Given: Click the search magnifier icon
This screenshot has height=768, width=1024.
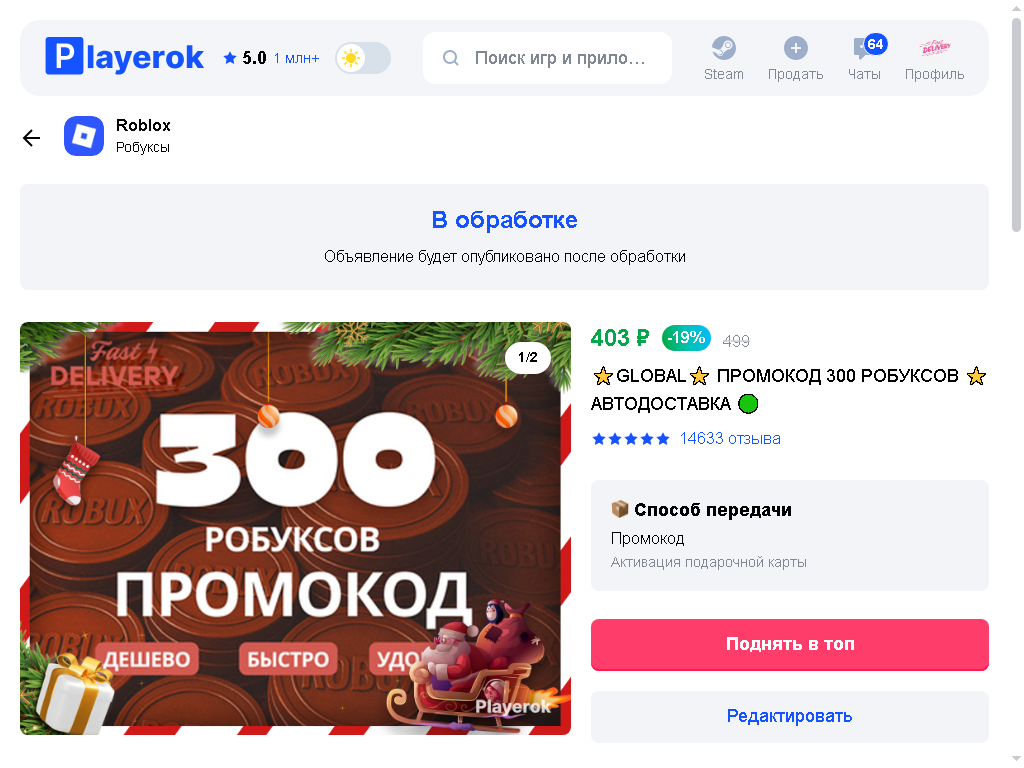Looking at the screenshot, I should point(451,58).
